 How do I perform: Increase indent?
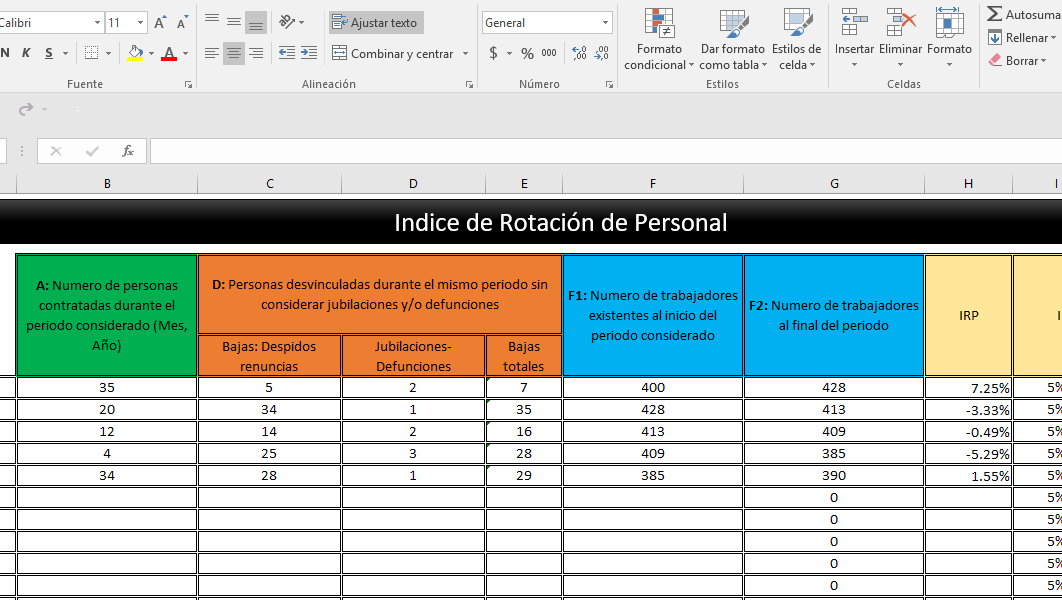[x=309, y=53]
